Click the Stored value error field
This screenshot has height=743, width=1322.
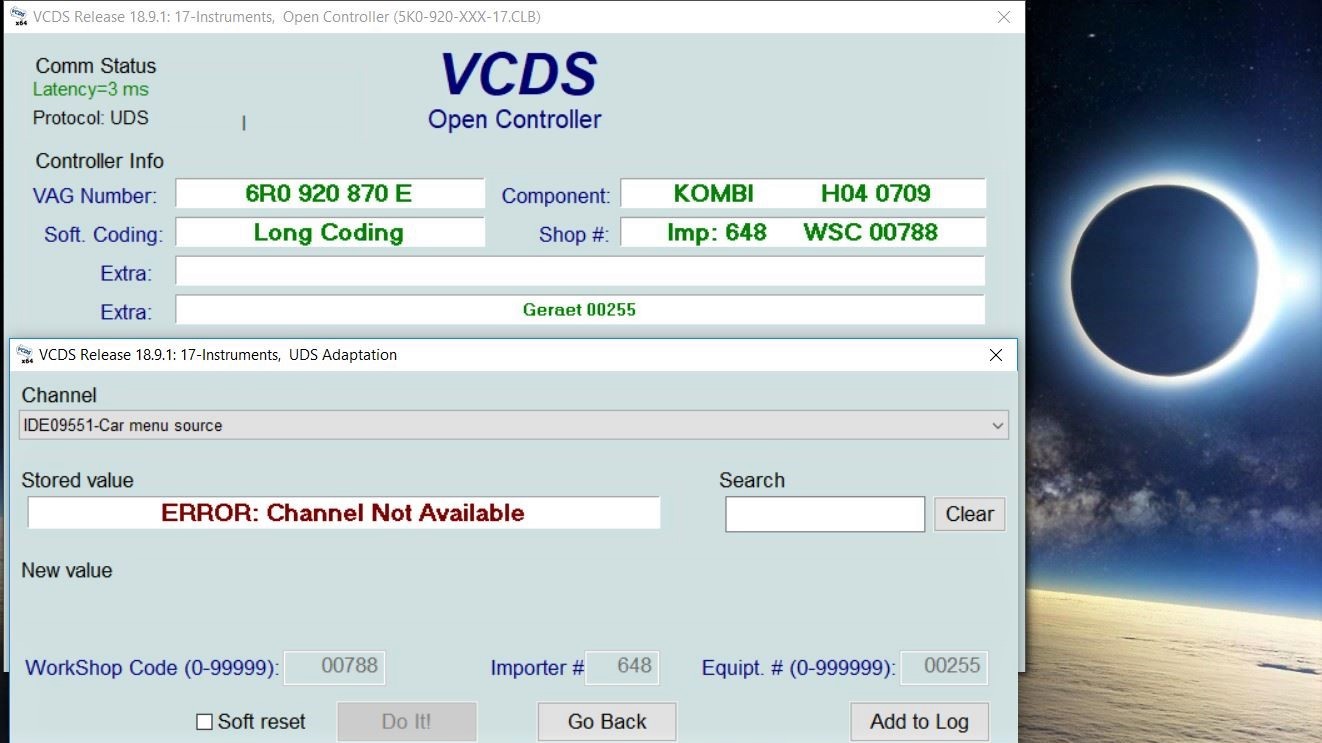pos(343,513)
